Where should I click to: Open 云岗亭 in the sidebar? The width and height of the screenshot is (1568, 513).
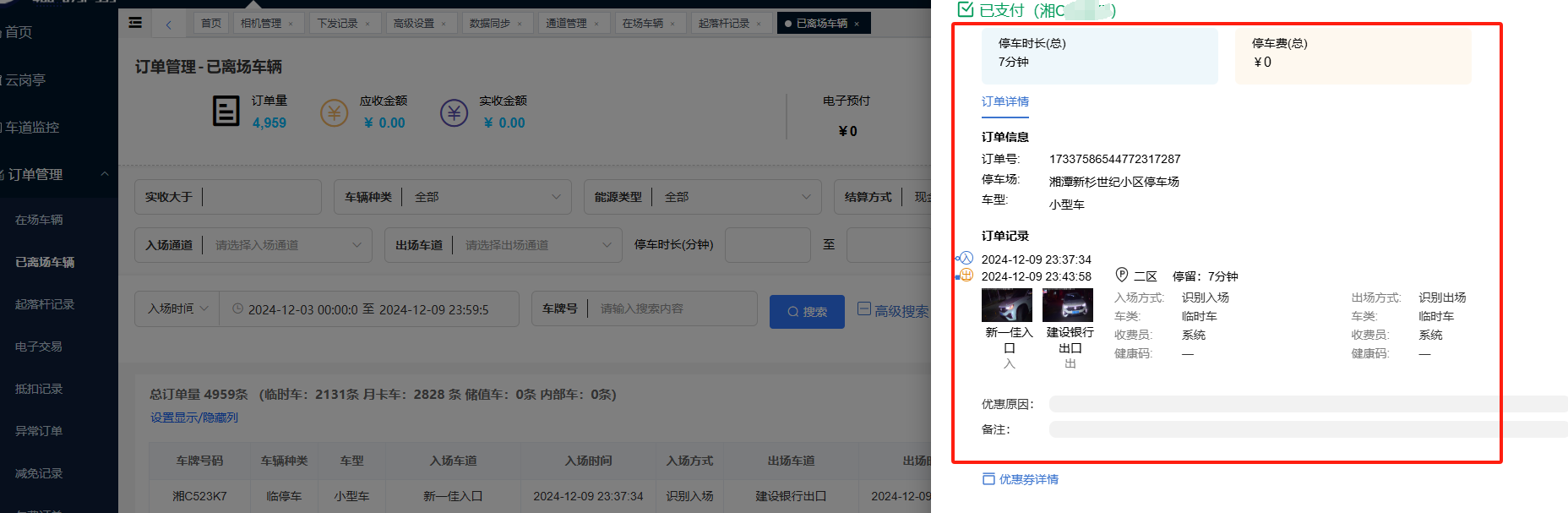coord(25,80)
